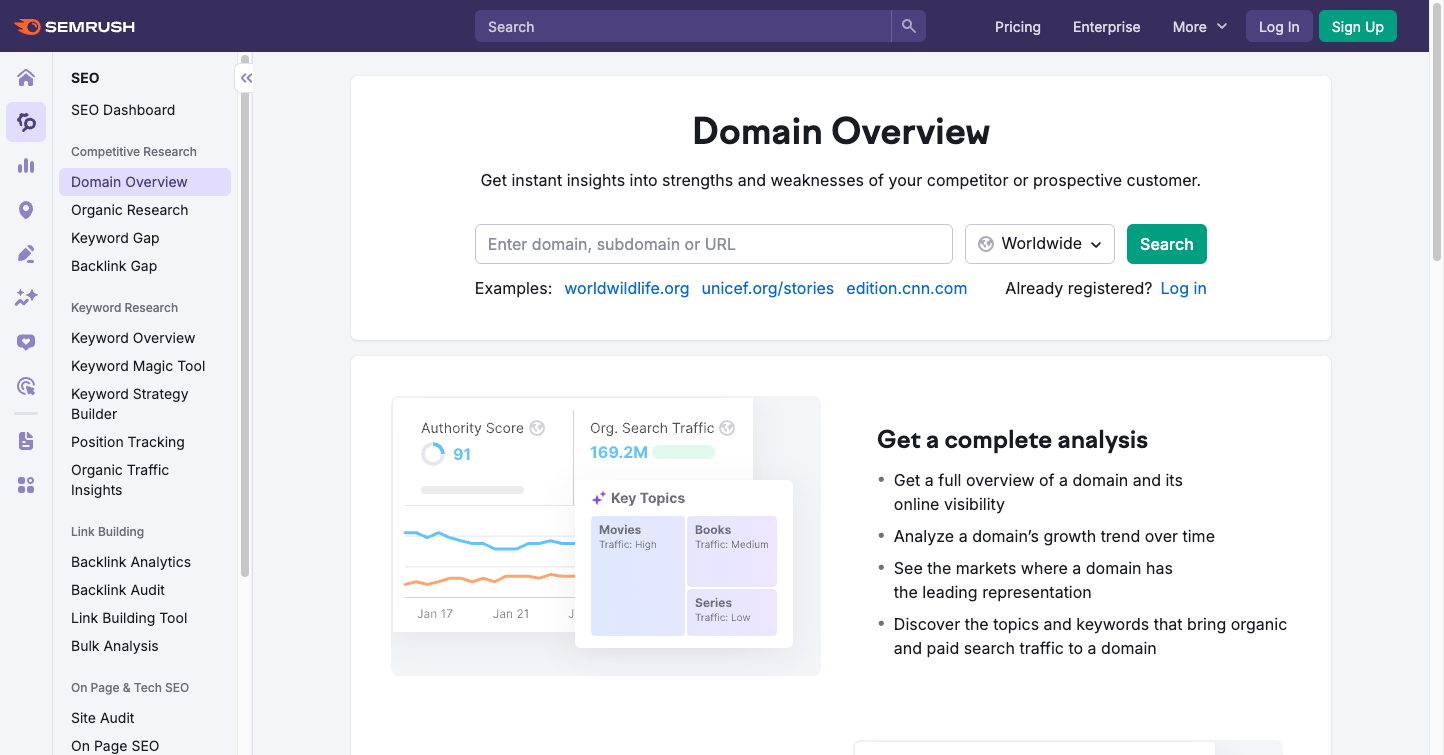This screenshot has height=755, width=1444.
Task: Click the Books key topic tile
Action: pos(732,551)
